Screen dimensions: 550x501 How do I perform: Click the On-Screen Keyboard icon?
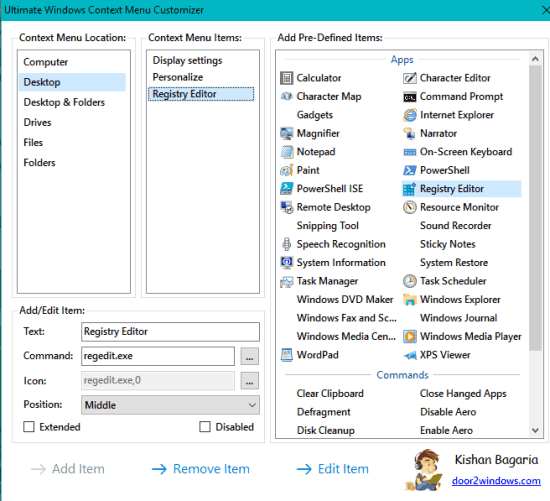(409, 152)
